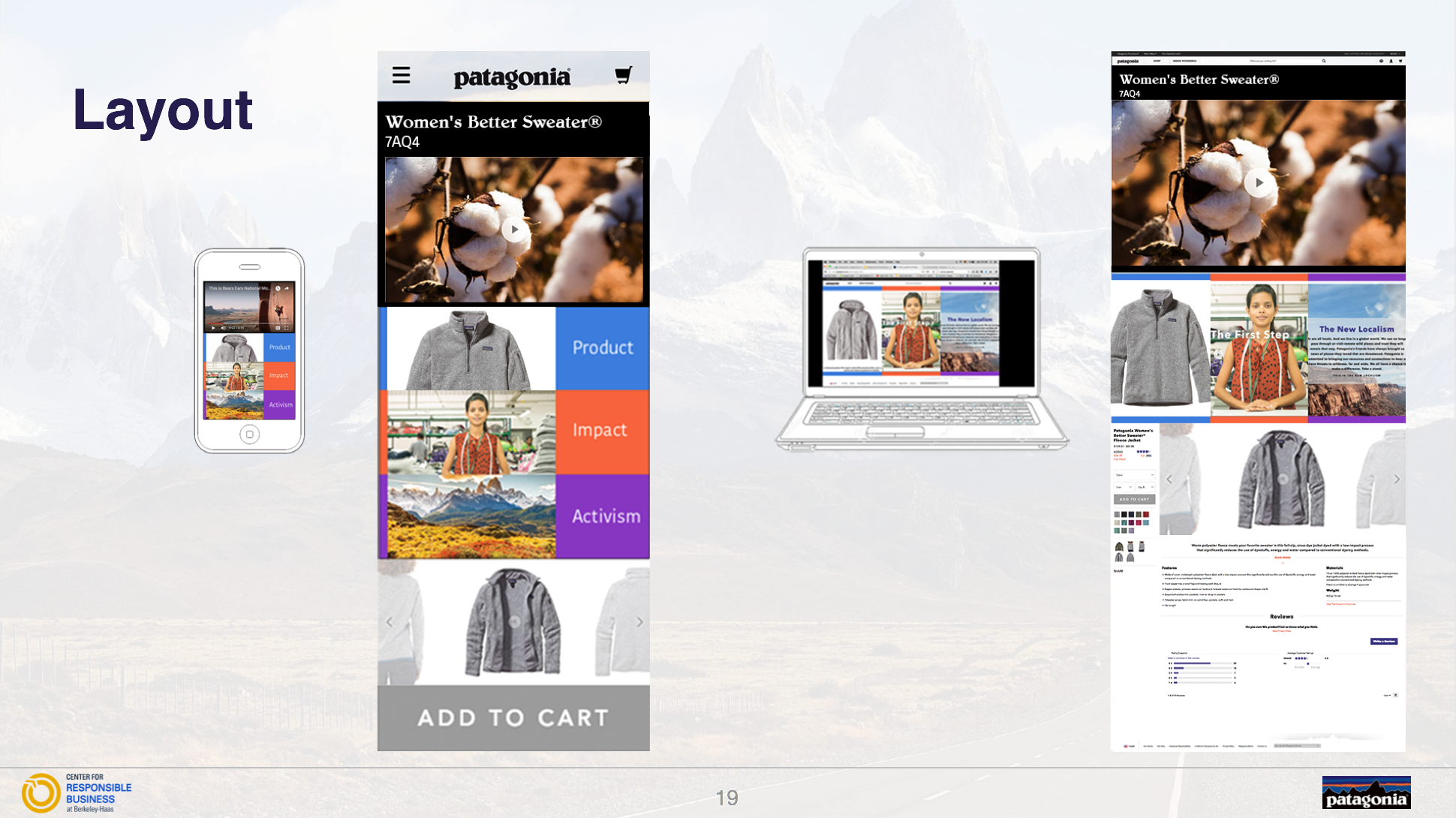The width and height of the screenshot is (1456, 818).
Task: Mute the video in the small phone illustration
Action: point(223,327)
